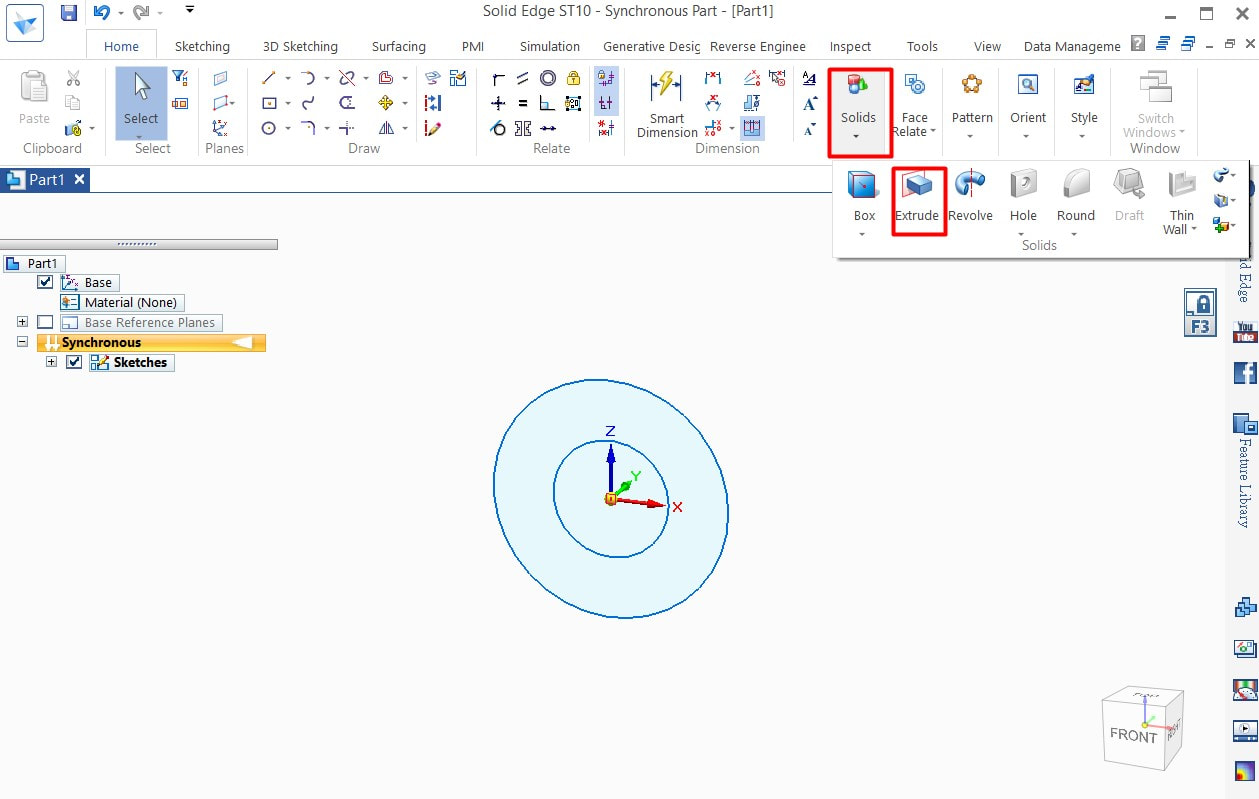
Task: Expand the Base Reference Planes node
Action: coord(22,322)
